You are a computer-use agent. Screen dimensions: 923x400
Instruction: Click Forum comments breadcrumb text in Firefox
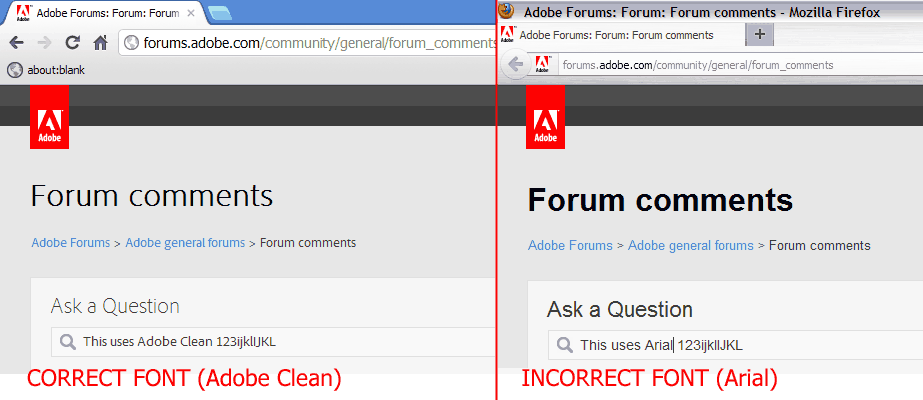[820, 245]
